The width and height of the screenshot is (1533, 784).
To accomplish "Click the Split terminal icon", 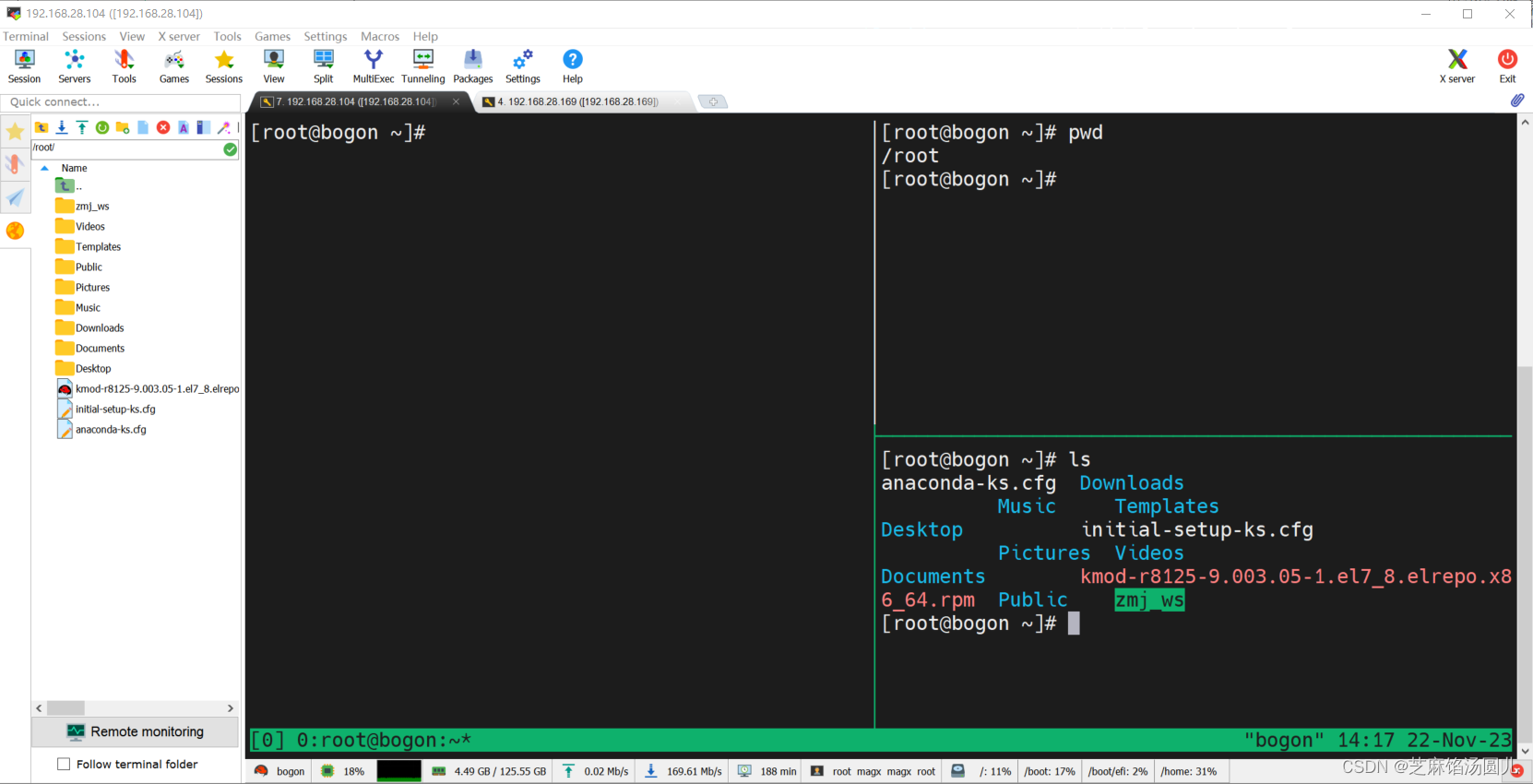I will (324, 66).
